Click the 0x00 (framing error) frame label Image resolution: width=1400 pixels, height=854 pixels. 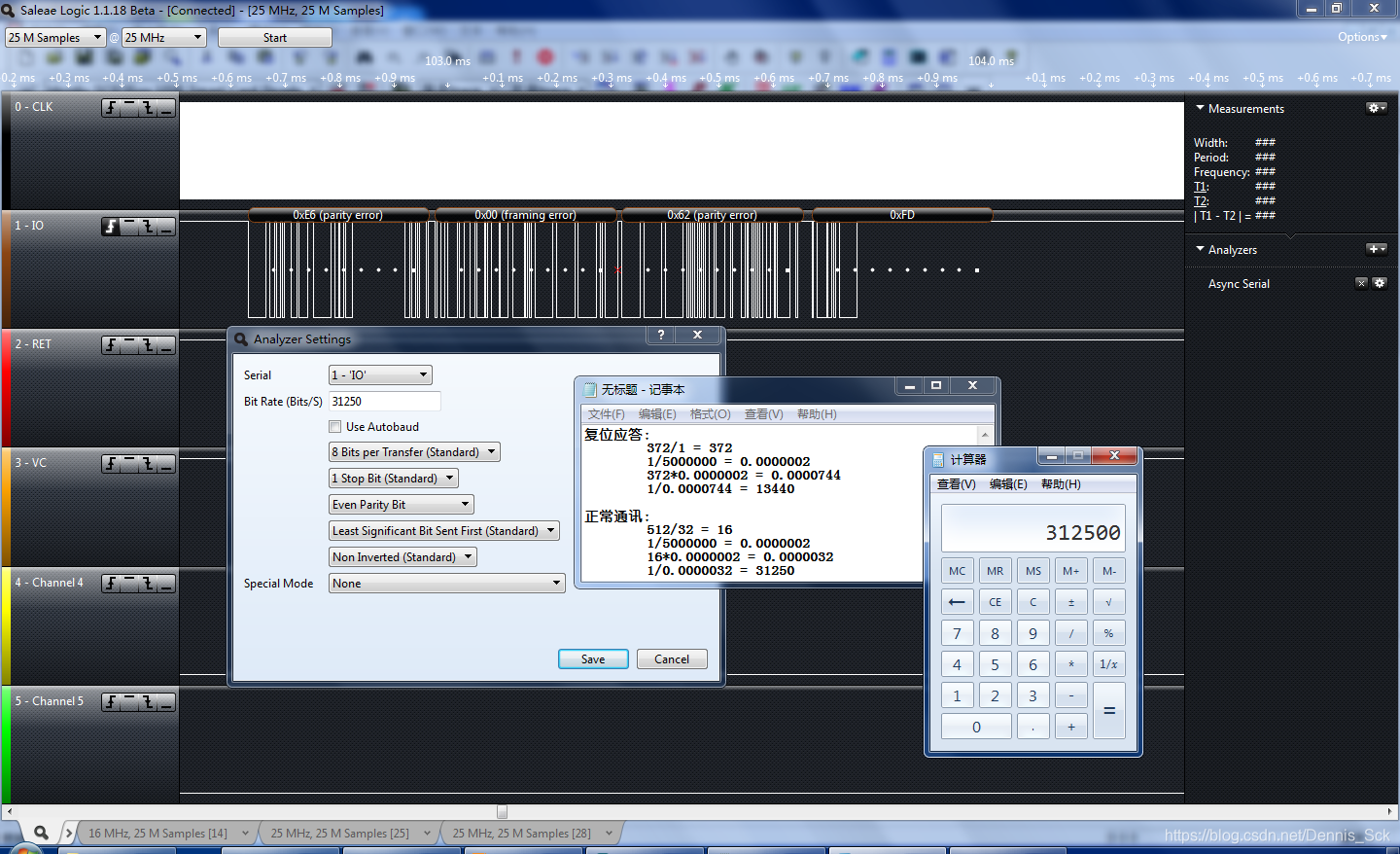tap(525, 215)
